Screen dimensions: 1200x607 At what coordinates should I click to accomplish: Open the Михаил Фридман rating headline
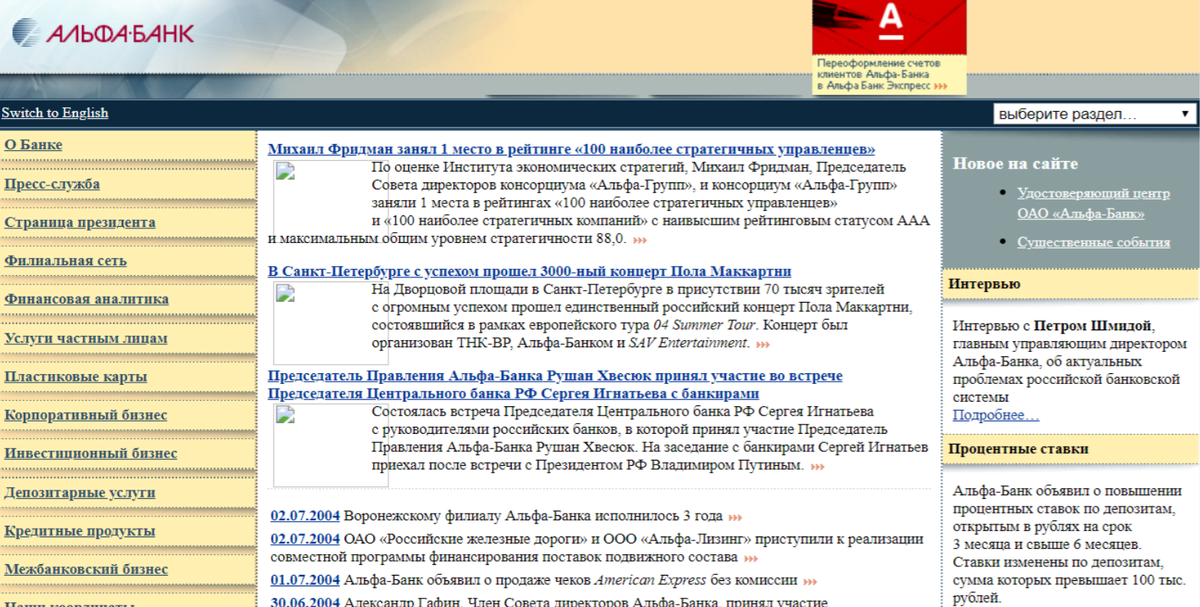[571, 149]
